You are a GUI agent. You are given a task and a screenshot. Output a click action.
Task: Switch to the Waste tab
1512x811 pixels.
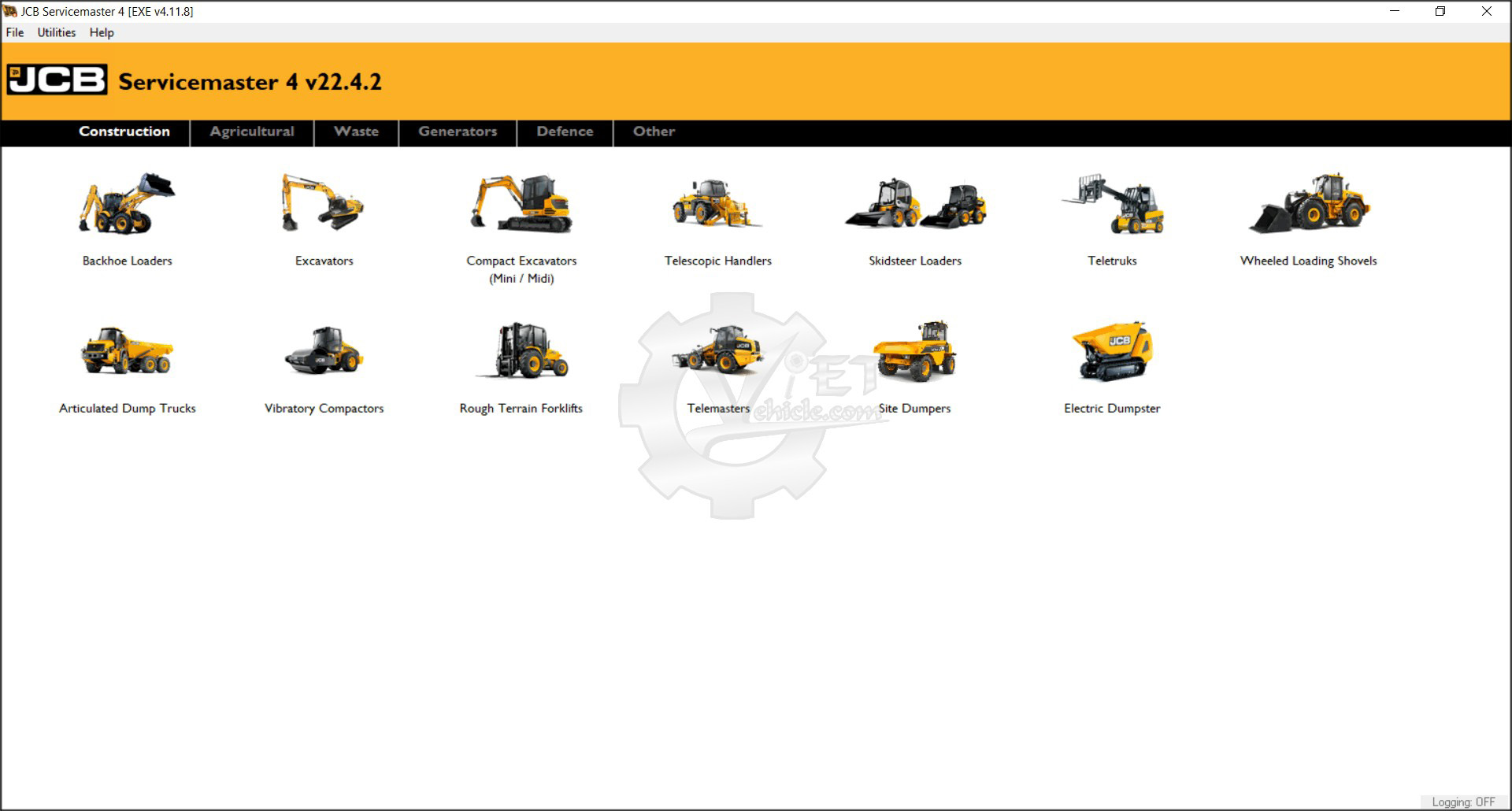point(356,131)
